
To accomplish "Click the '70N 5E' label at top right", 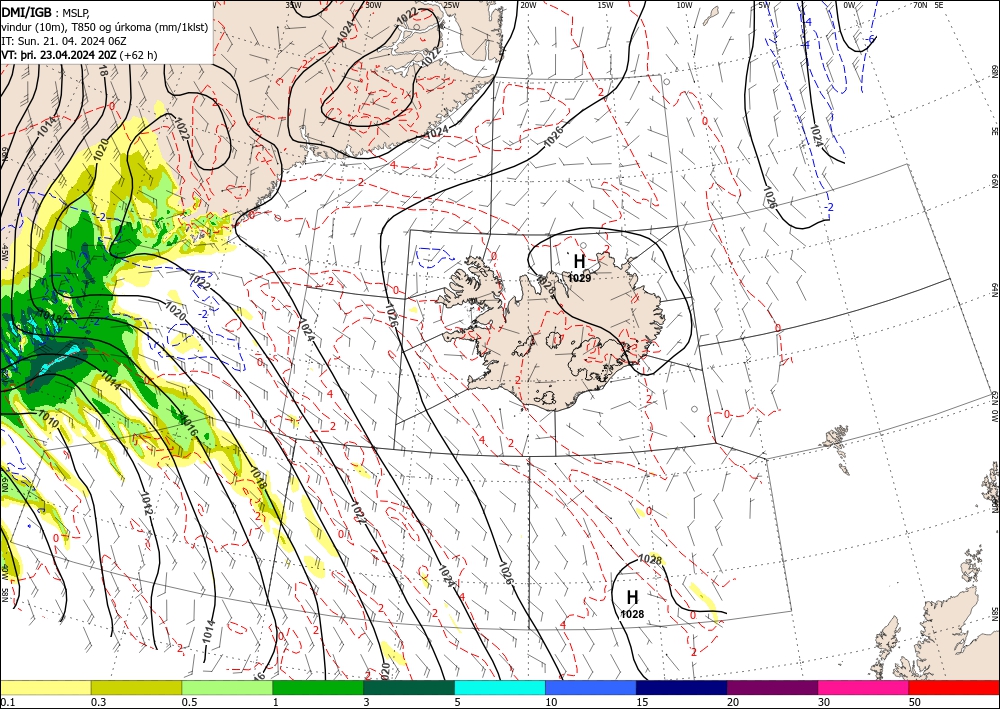I will point(928,5).
